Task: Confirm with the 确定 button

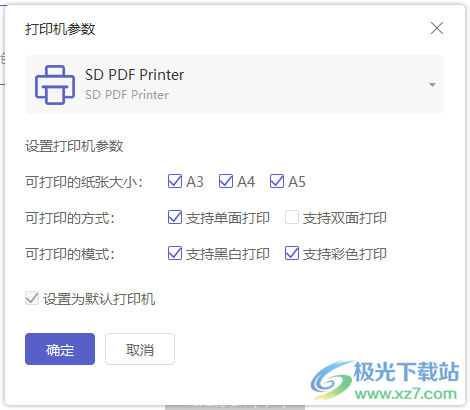Action: [x=60, y=349]
